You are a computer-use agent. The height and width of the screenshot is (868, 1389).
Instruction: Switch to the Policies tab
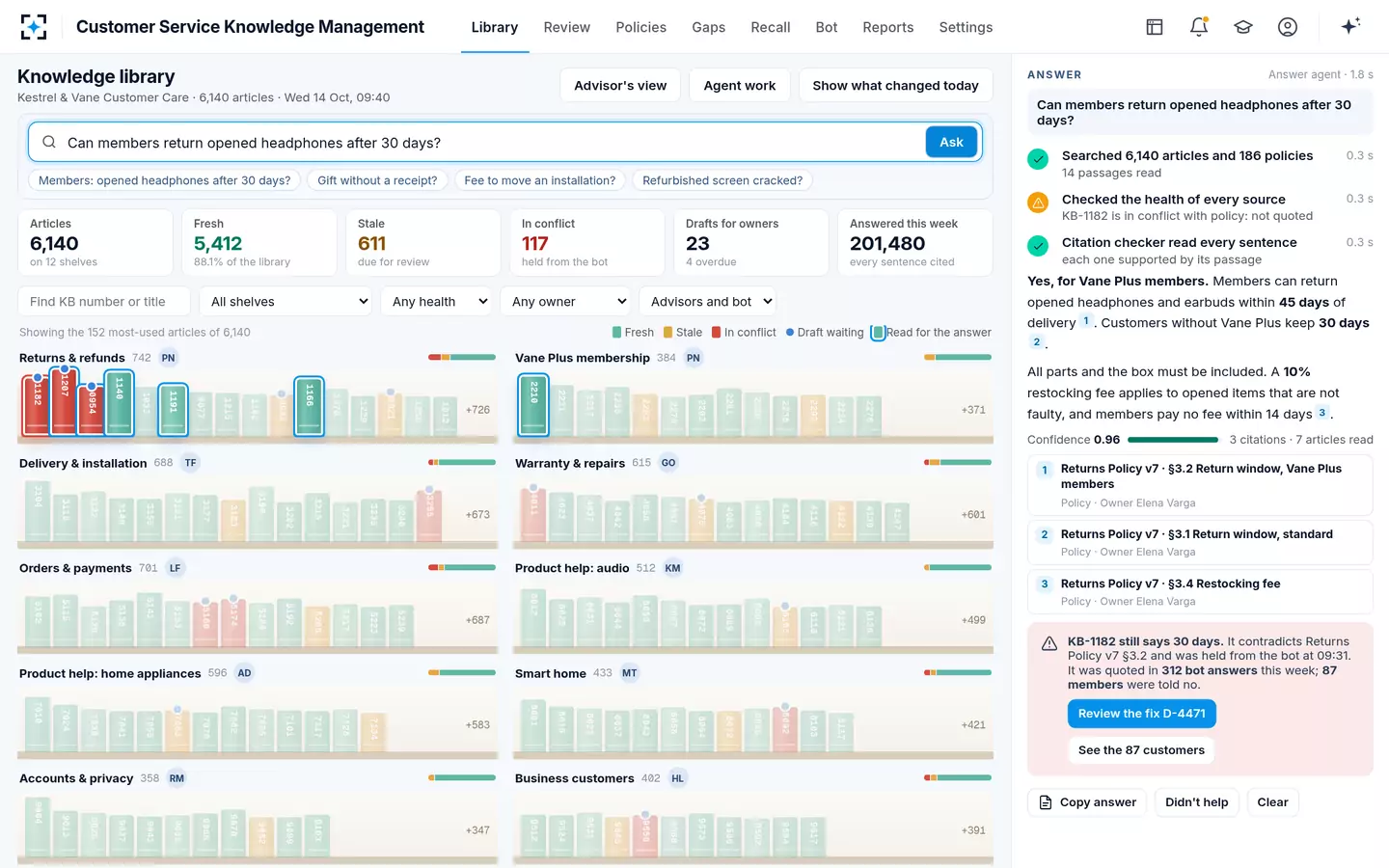pyautogui.click(x=641, y=27)
